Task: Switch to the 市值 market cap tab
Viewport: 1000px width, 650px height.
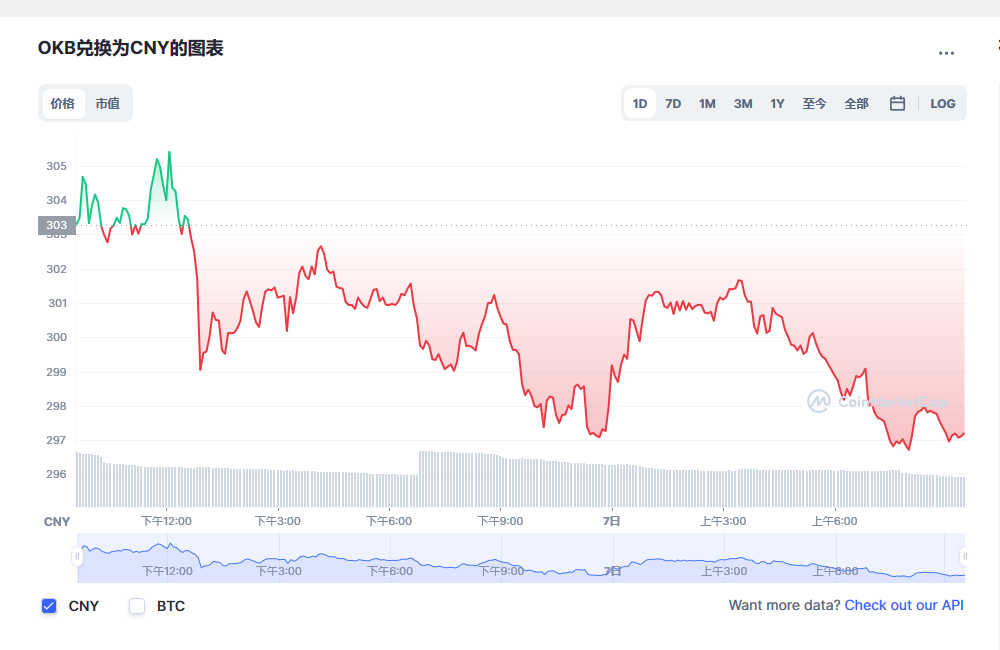Action: 108,103
